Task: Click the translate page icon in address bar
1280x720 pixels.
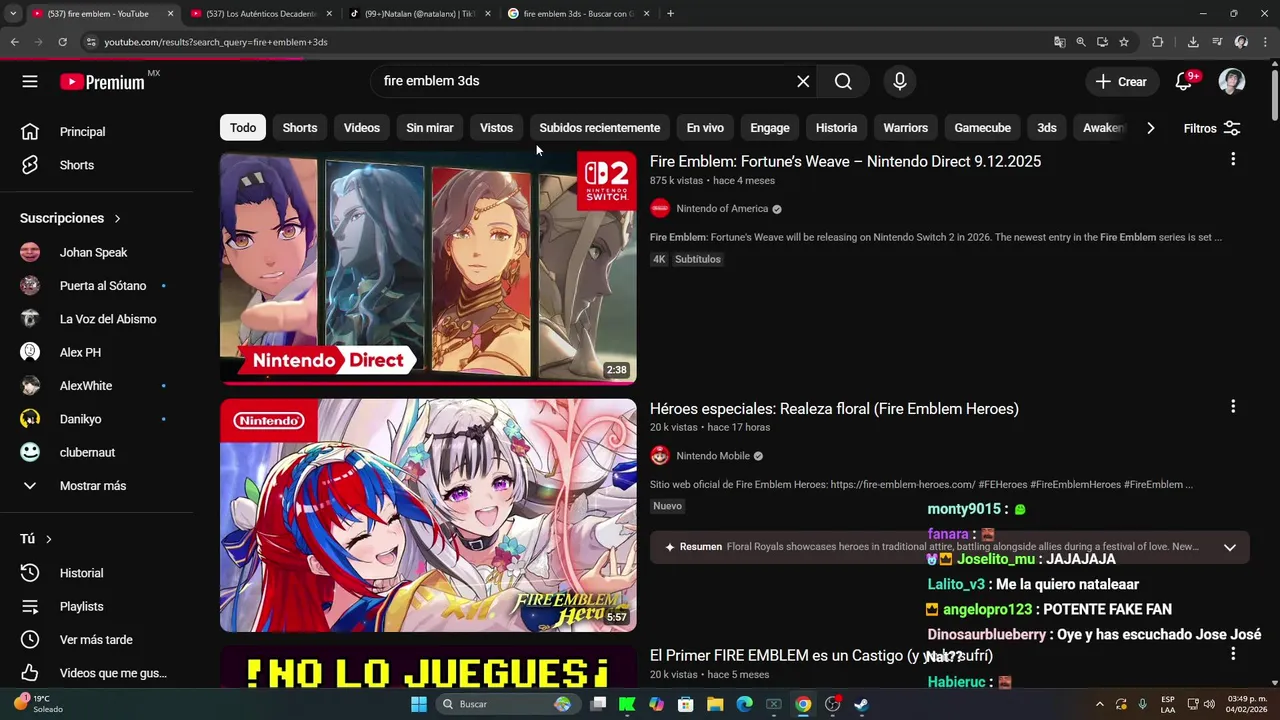Action: pyautogui.click(x=1060, y=42)
